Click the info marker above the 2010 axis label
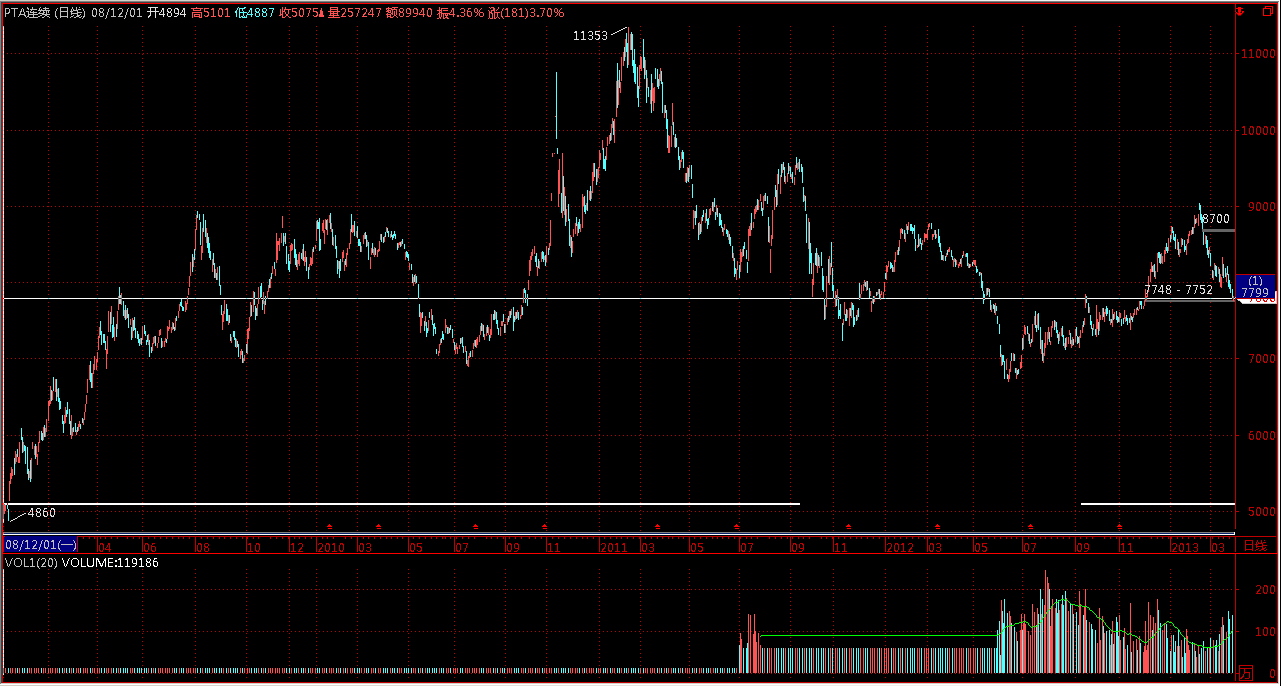The width and height of the screenshot is (1281, 686). (x=329, y=527)
